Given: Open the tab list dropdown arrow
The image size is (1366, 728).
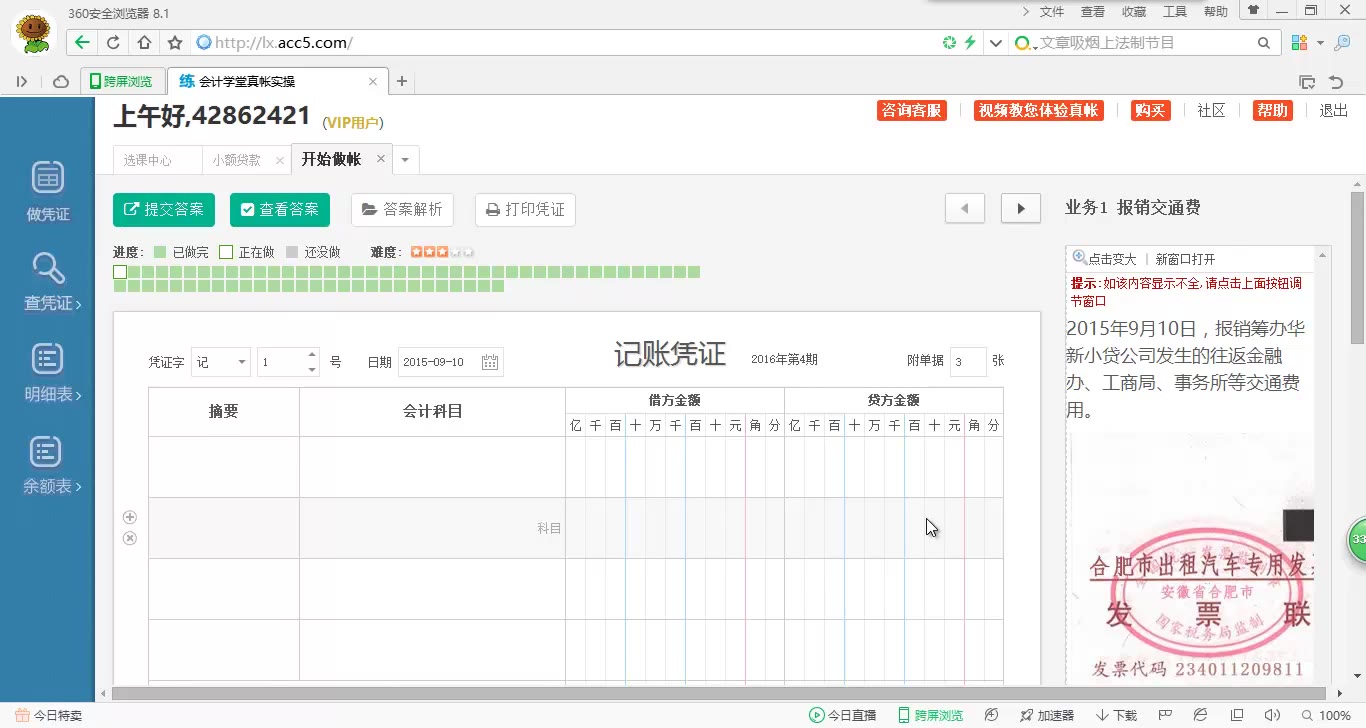Looking at the screenshot, I should 405,158.
